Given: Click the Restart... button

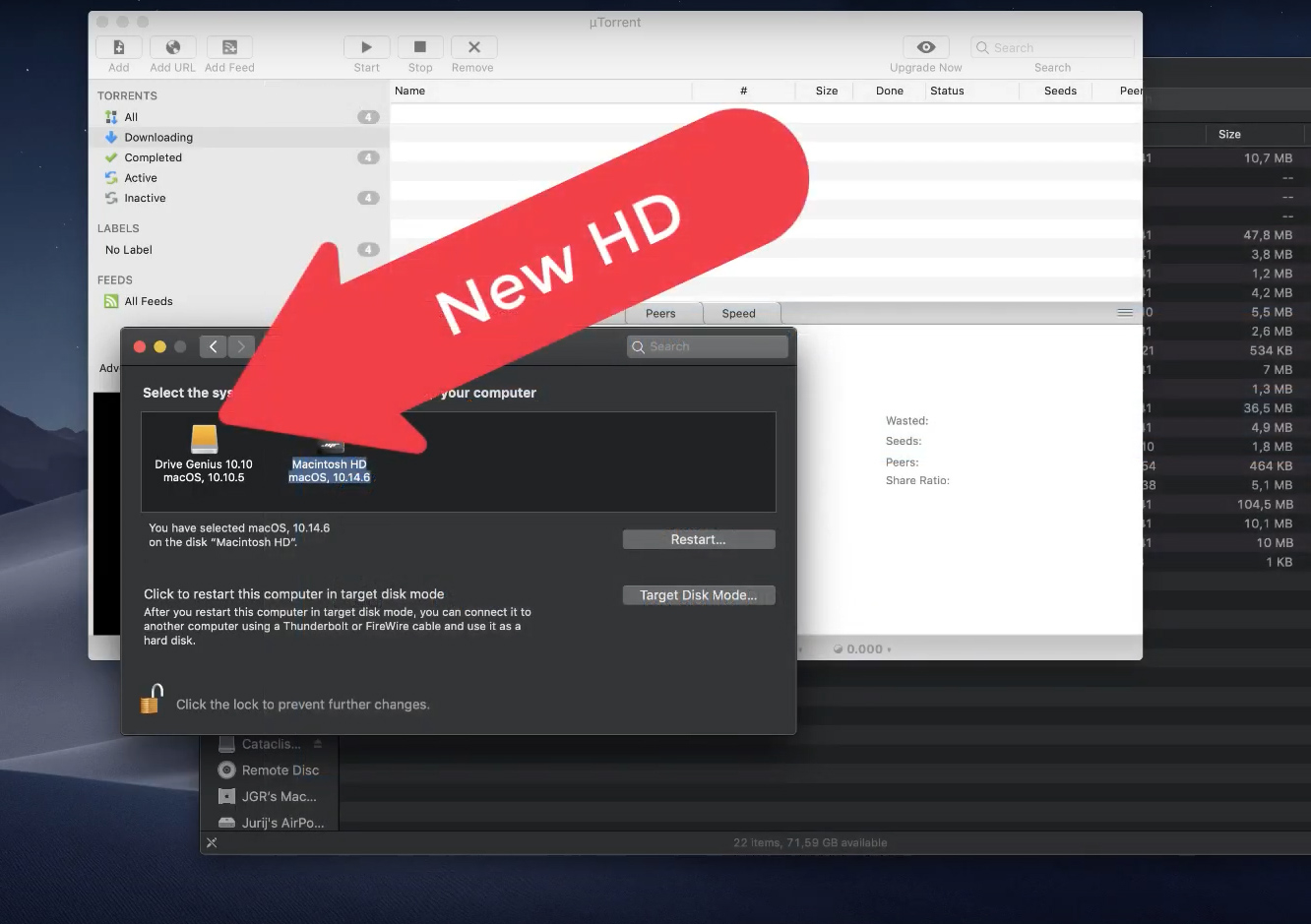Looking at the screenshot, I should [x=699, y=539].
